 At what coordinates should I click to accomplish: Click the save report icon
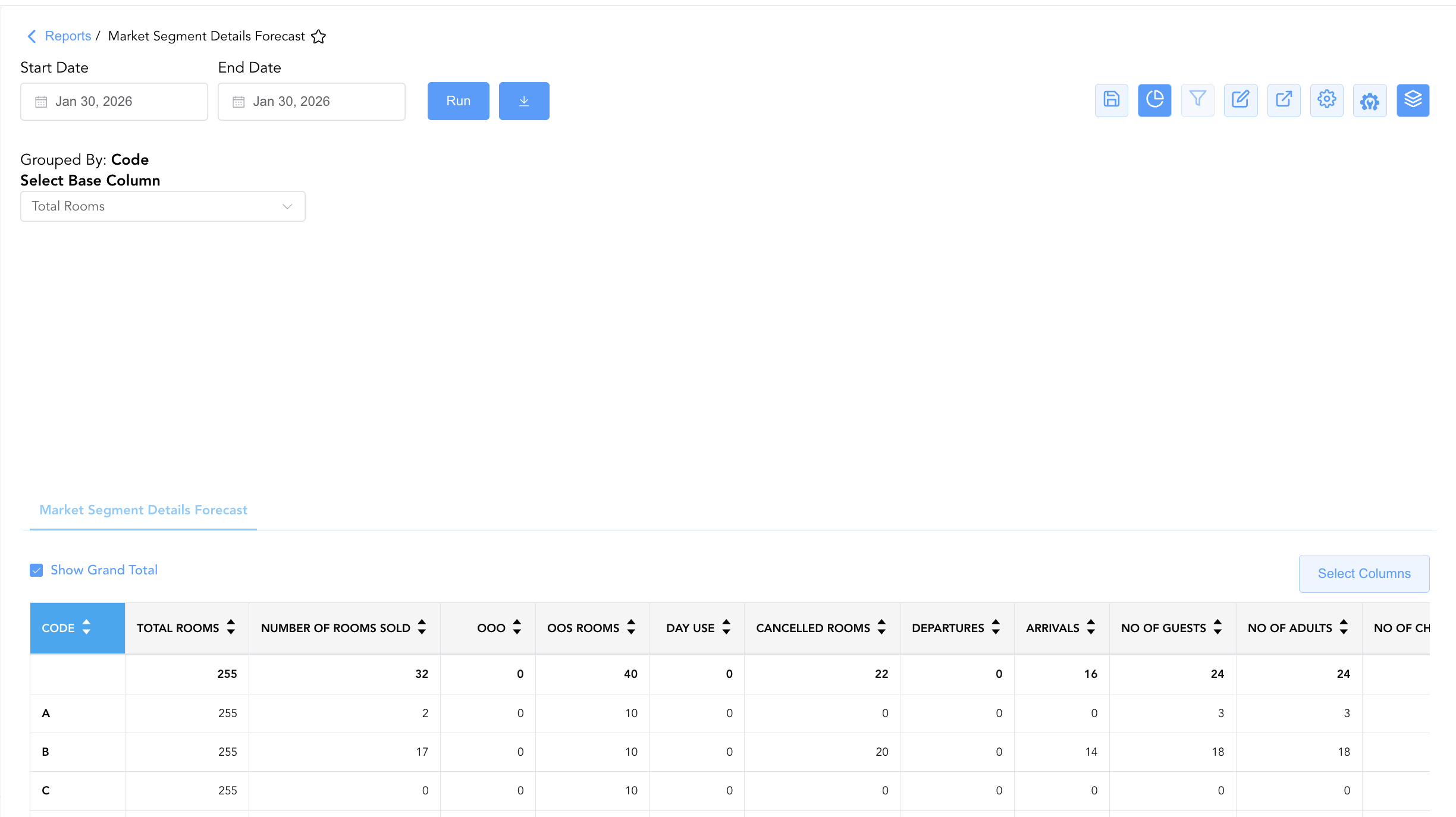[1111, 100]
